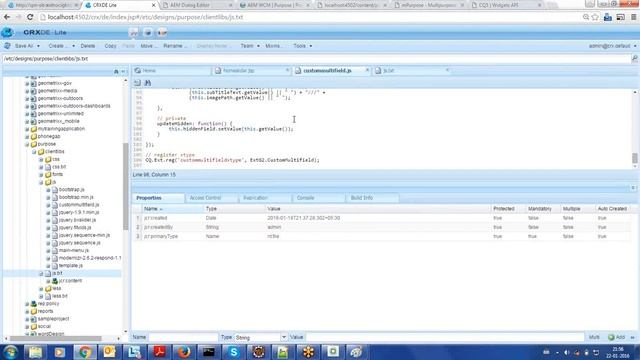Select the rep:policy node icon

pos(34,304)
